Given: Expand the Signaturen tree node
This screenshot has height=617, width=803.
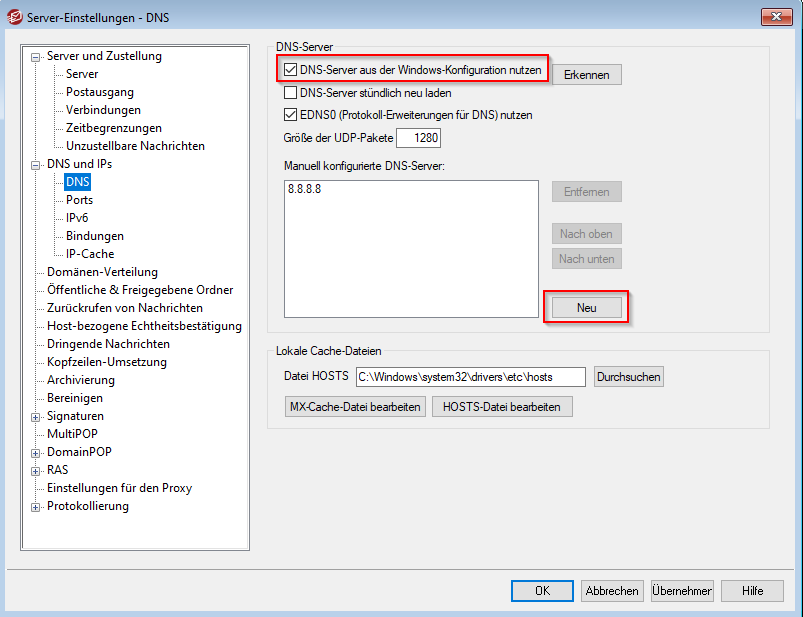Looking at the screenshot, I should click(x=36, y=417).
